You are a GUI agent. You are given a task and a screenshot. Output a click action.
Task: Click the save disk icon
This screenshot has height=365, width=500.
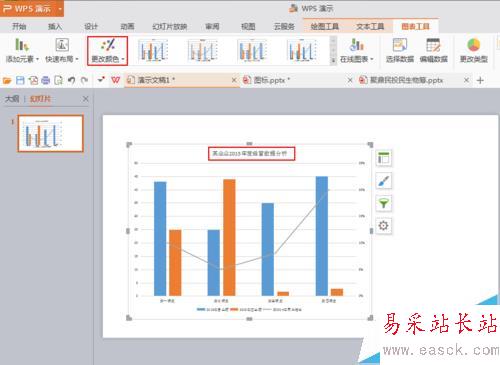pos(20,80)
